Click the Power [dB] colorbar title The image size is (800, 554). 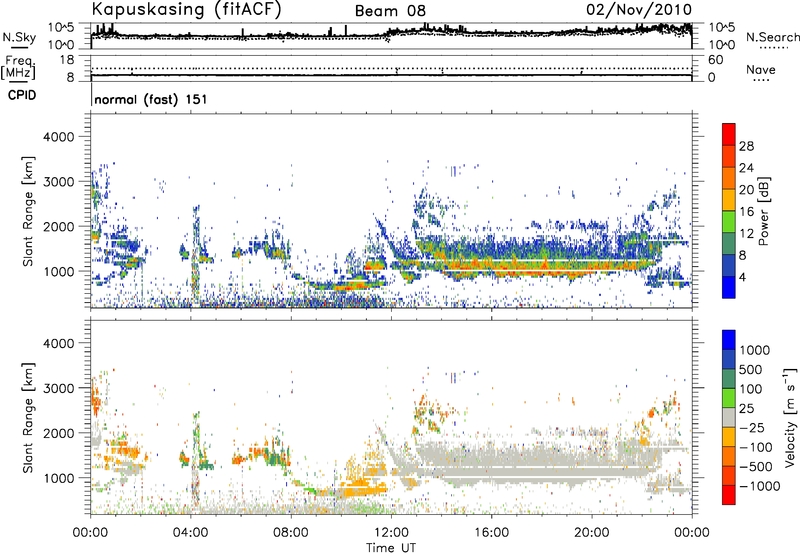(x=763, y=211)
